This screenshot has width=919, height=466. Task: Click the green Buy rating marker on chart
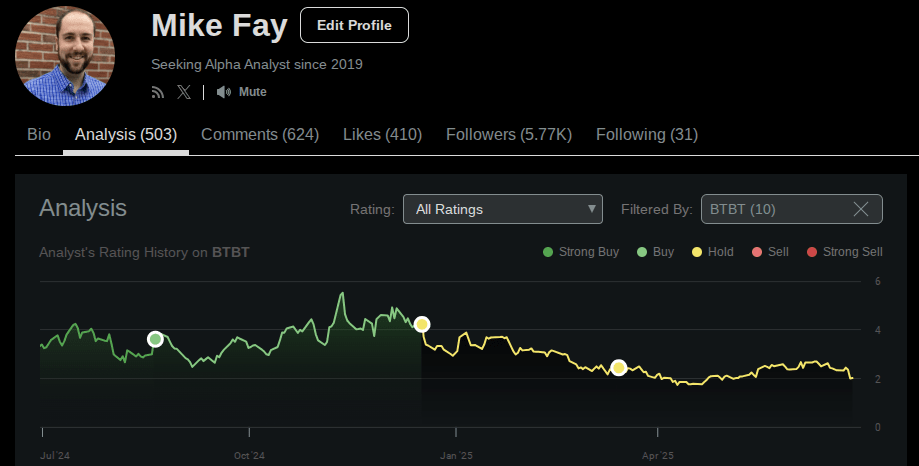click(x=155, y=339)
